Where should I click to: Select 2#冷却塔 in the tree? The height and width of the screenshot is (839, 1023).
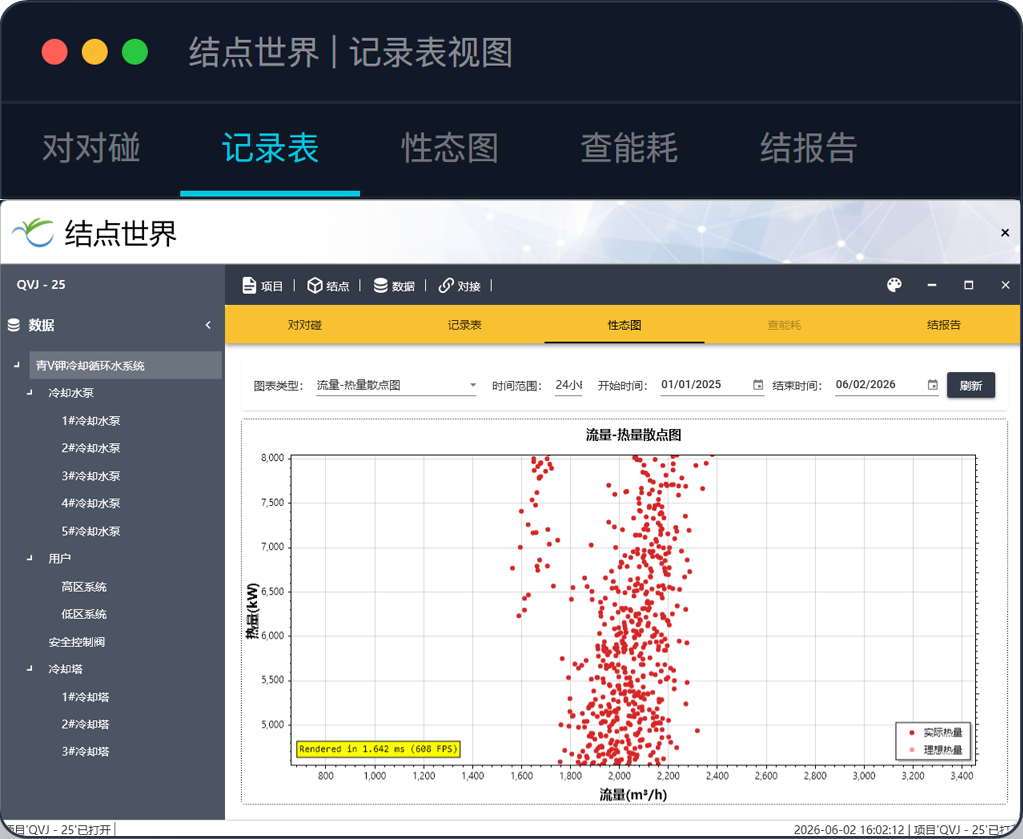pyautogui.click(x=85, y=724)
